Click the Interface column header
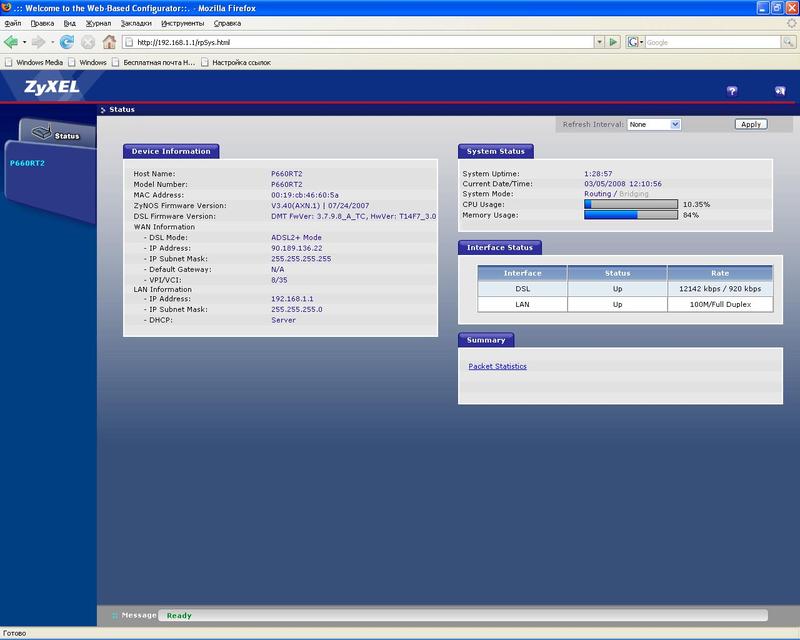Screen dimensions: 800x640 522,273
